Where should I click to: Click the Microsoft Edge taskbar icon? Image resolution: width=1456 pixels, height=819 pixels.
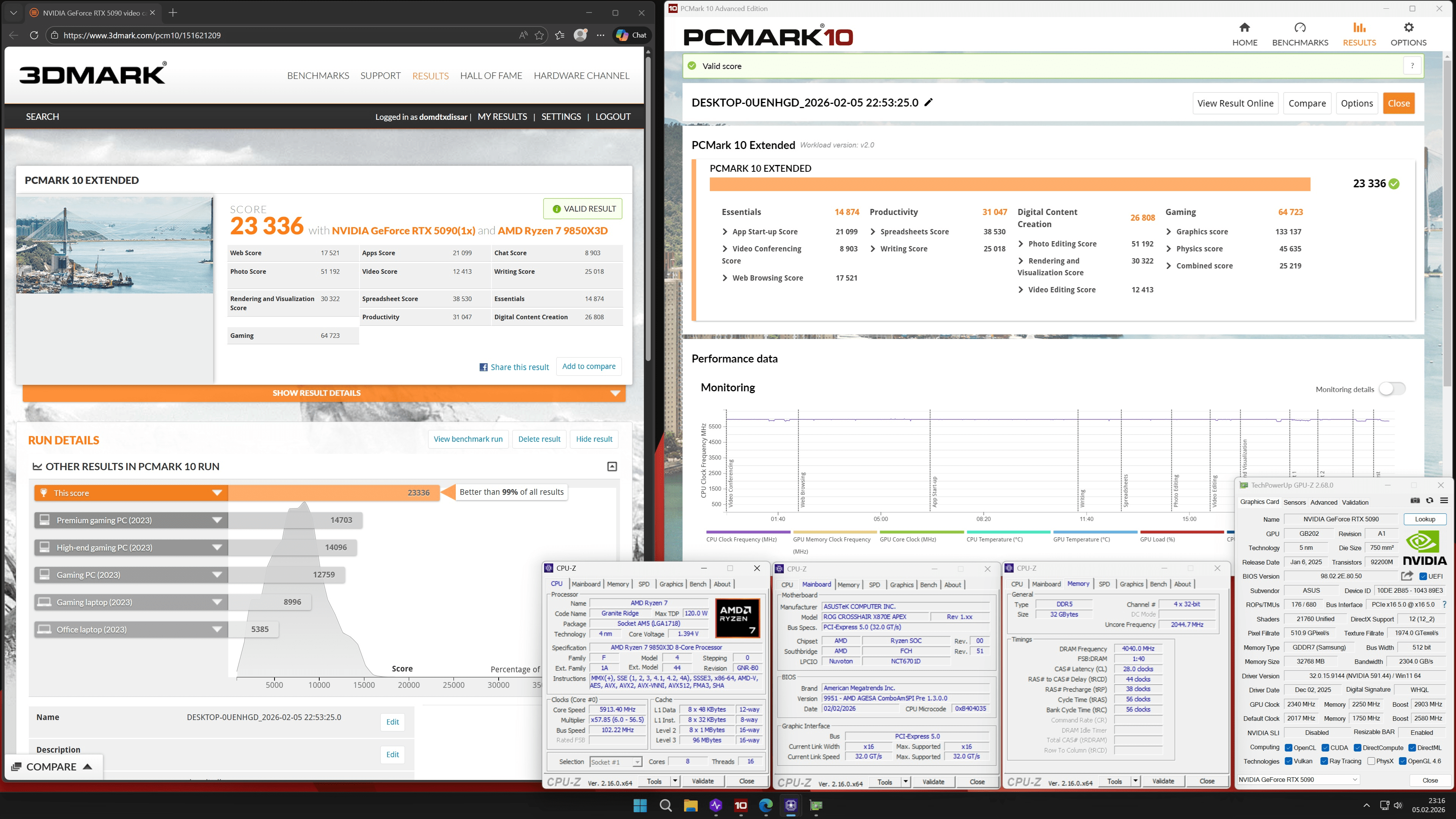point(766,805)
